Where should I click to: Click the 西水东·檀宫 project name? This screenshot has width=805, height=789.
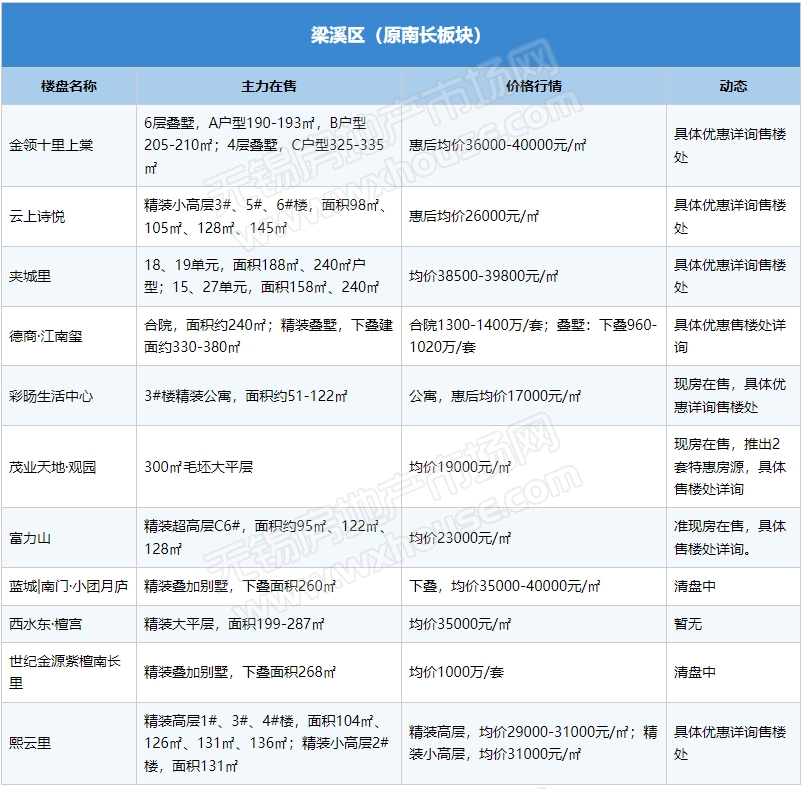46,624
